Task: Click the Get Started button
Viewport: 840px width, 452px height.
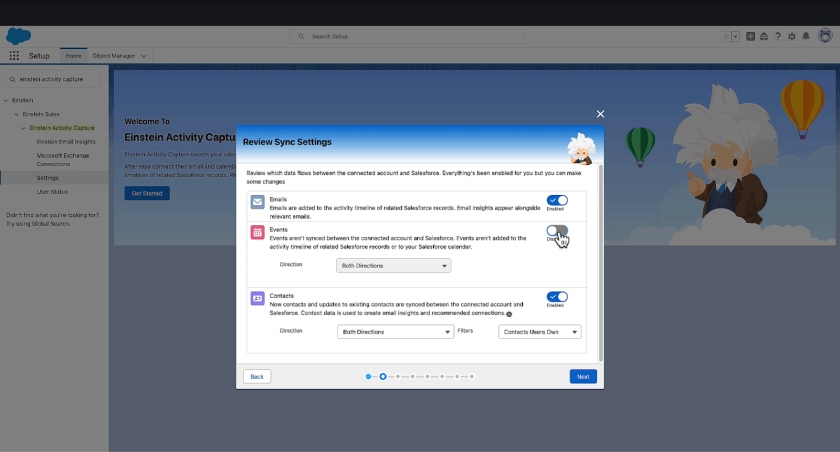Action: 147,193
